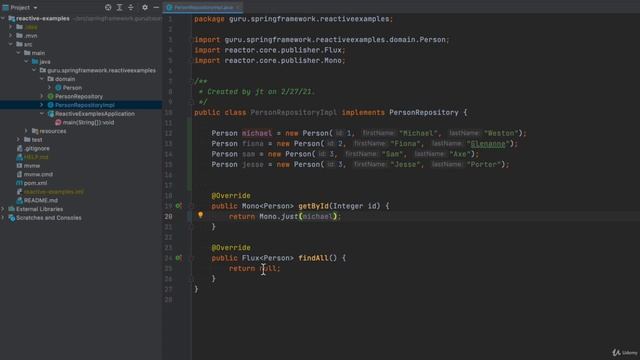
Task: Expand the PersonRepository node
Action: coord(42,96)
